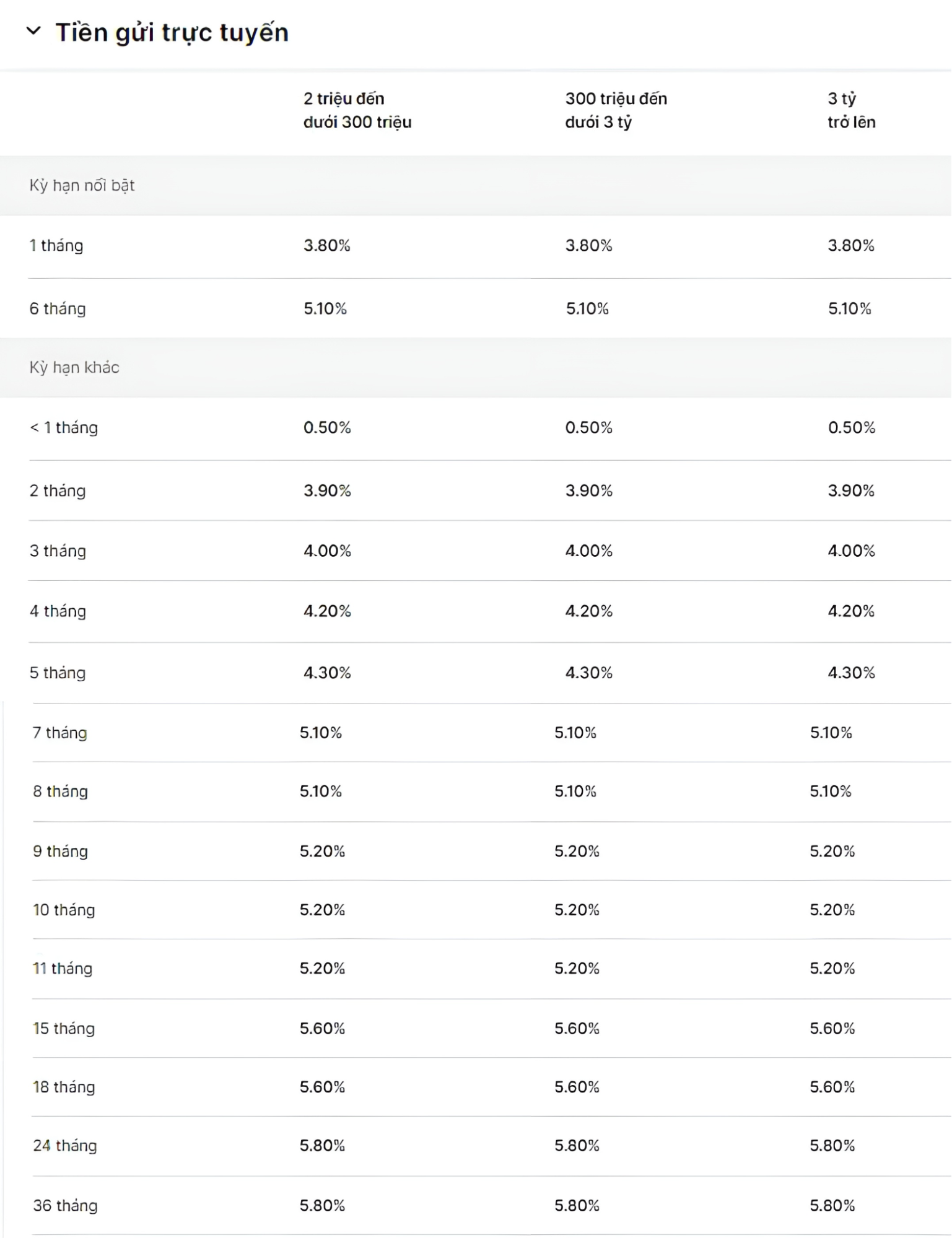Select the < 1 tháng term row label
Image resolution: width=952 pixels, height=1238 pixels.
click(x=64, y=427)
